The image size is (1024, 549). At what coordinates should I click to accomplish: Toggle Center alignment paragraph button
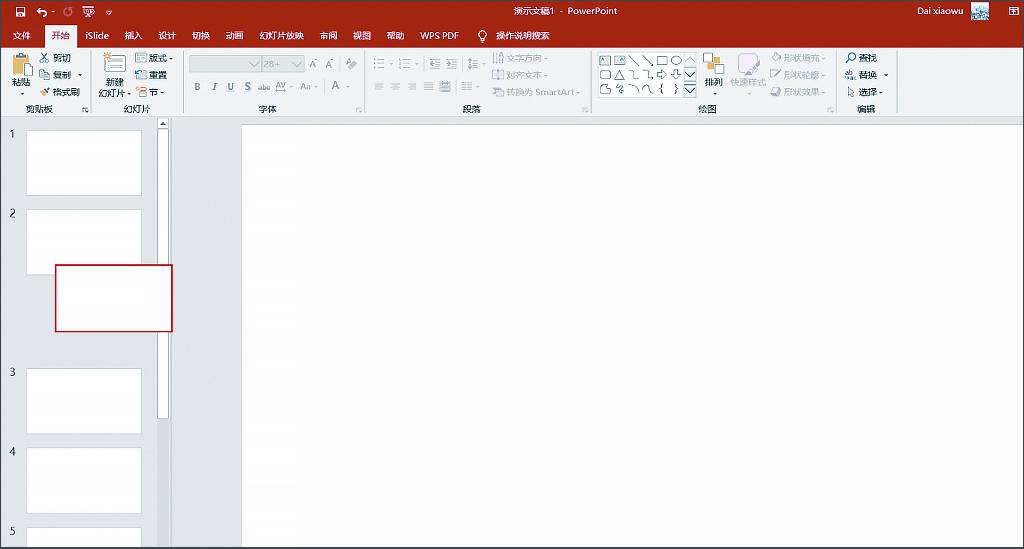[x=395, y=86]
